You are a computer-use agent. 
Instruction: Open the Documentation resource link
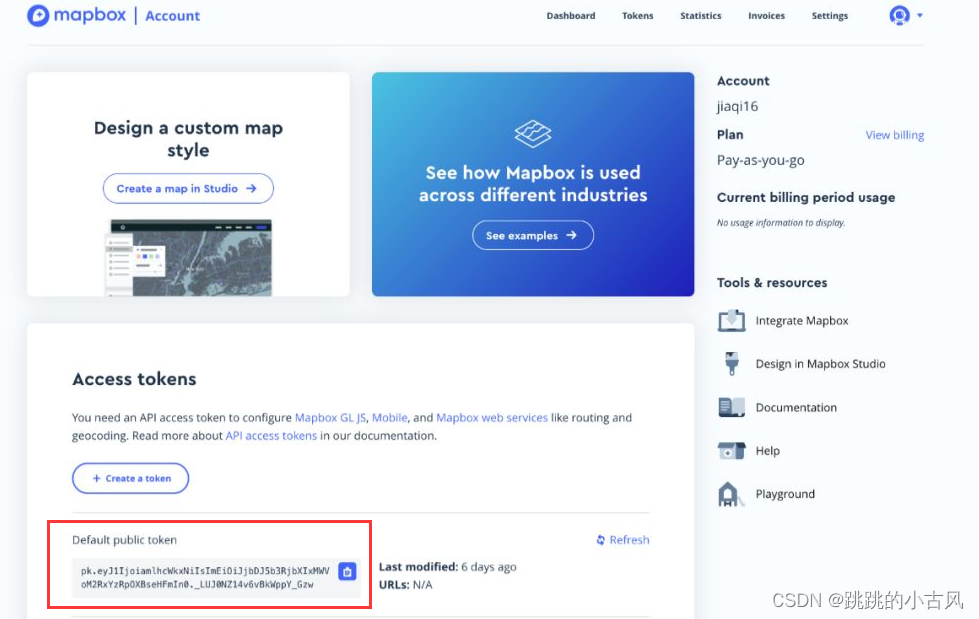796,407
